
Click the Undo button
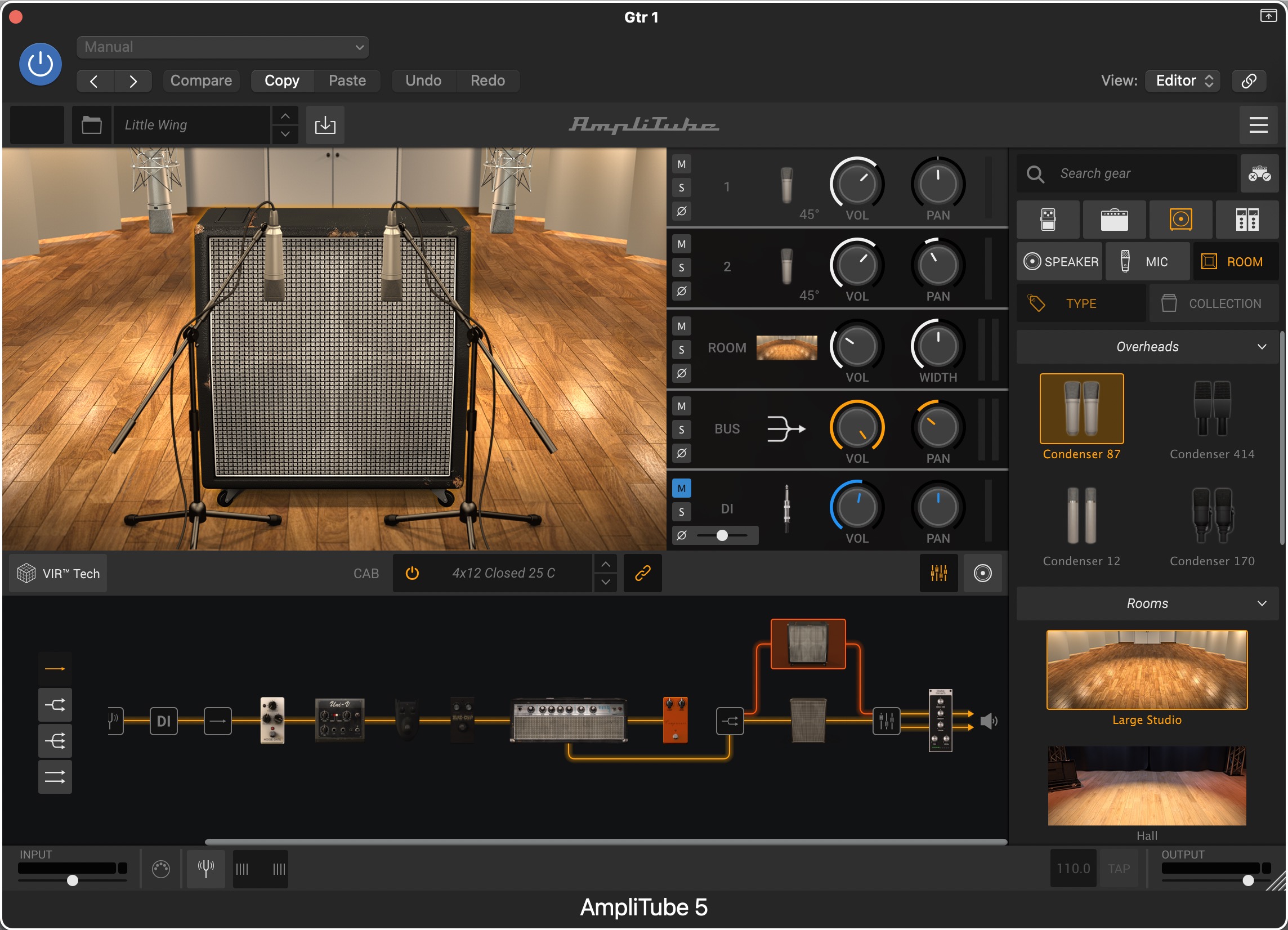pos(423,81)
